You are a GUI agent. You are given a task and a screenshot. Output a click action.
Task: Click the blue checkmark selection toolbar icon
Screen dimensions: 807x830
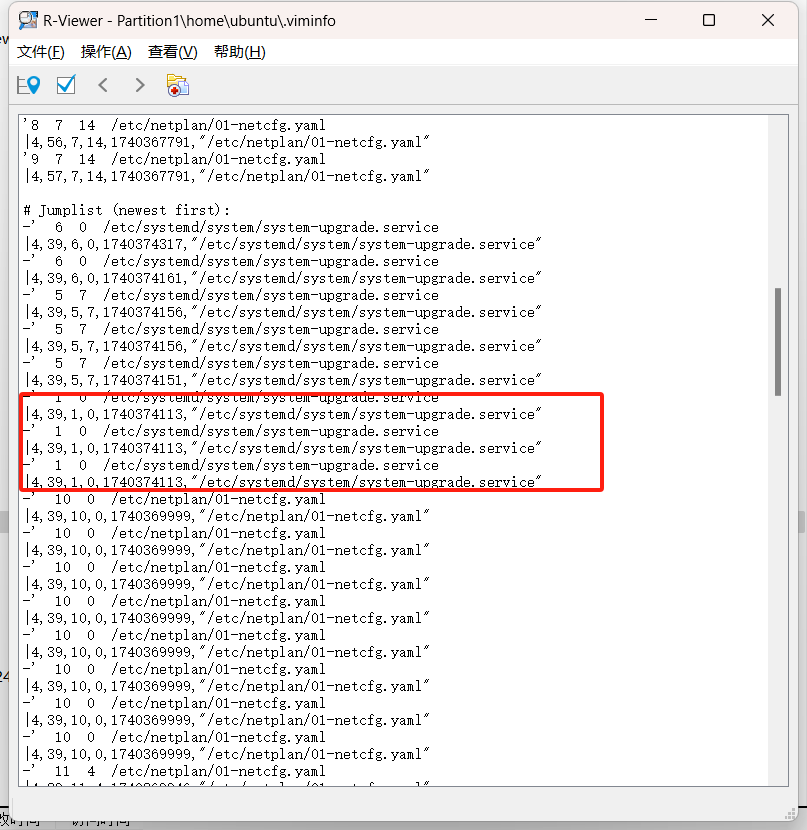[66, 85]
